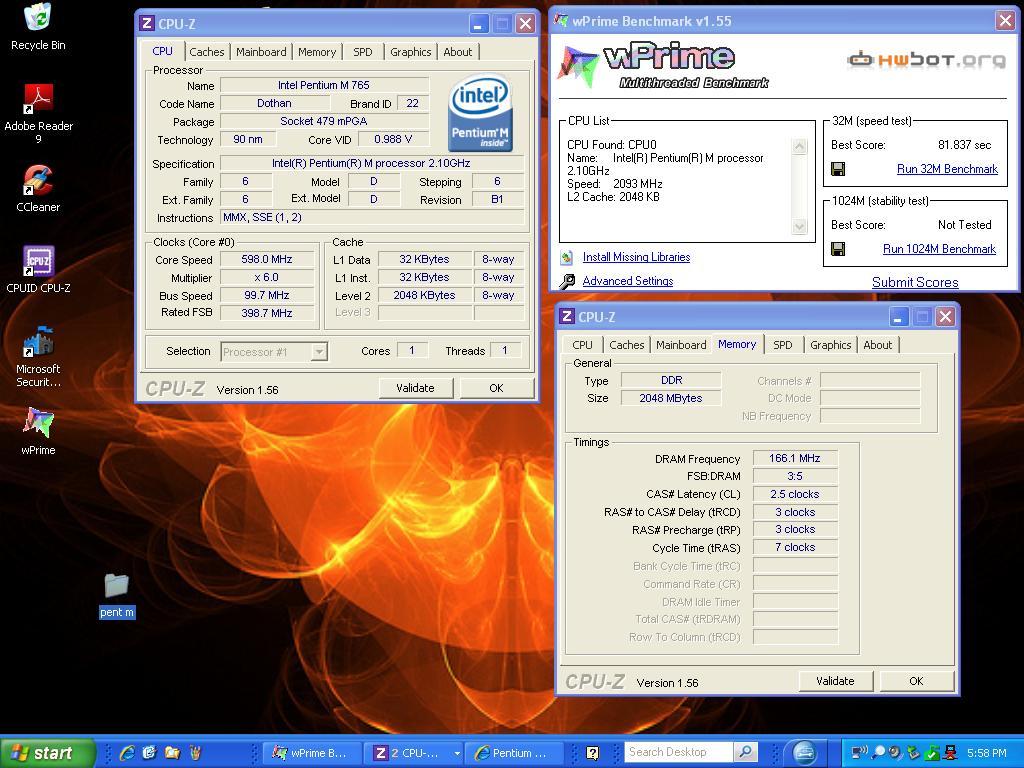
Task: Open Graphics tab in Memory CPU-Z window
Action: click(830, 345)
